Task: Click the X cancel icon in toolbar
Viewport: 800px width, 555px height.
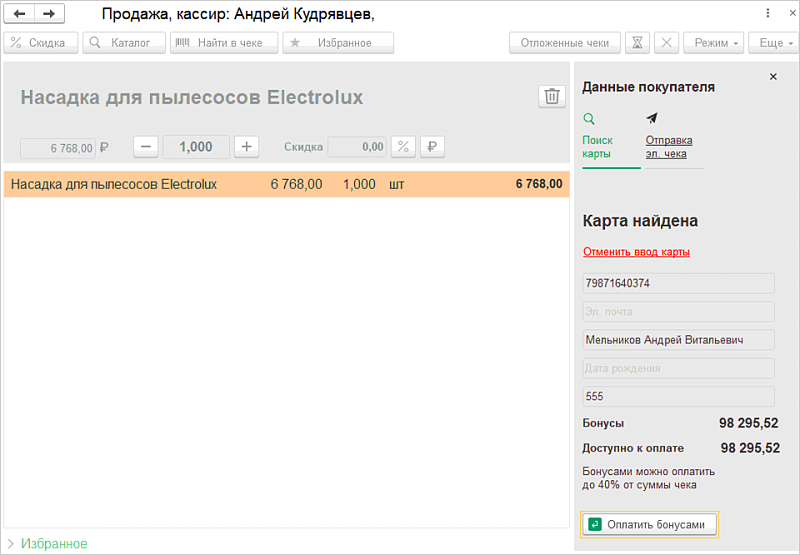Action: click(668, 43)
